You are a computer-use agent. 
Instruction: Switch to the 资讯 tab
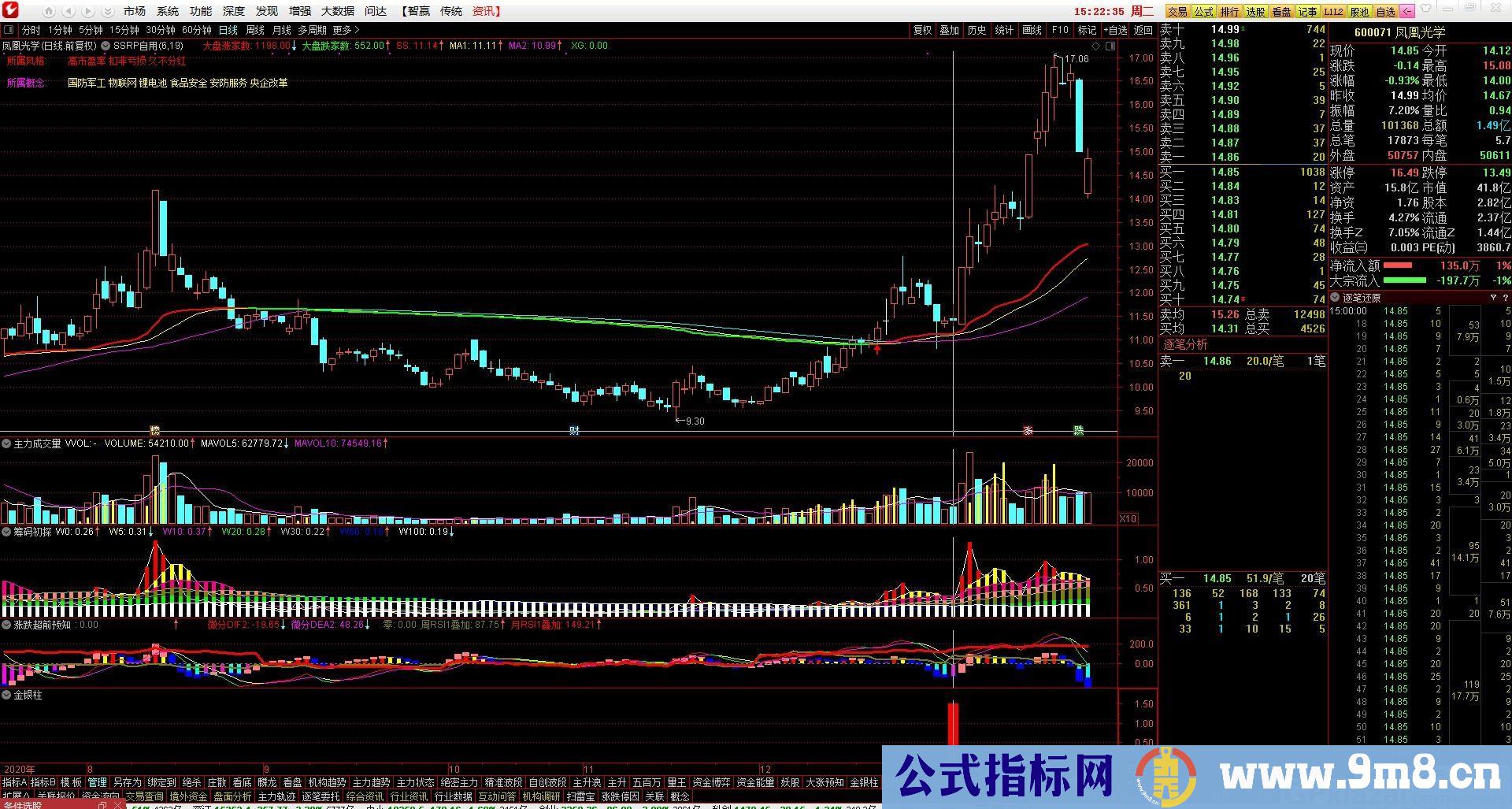pos(485,11)
